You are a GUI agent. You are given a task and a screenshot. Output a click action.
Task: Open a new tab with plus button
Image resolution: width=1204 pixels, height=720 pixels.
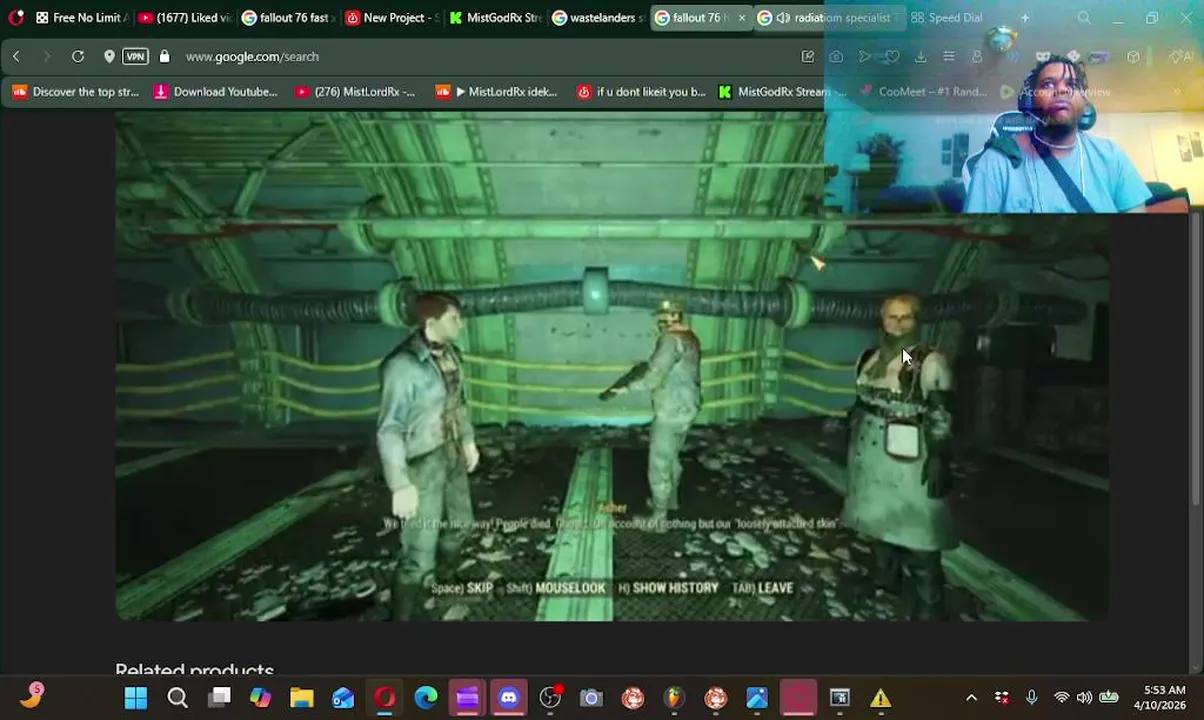click(x=1025, y=17)
